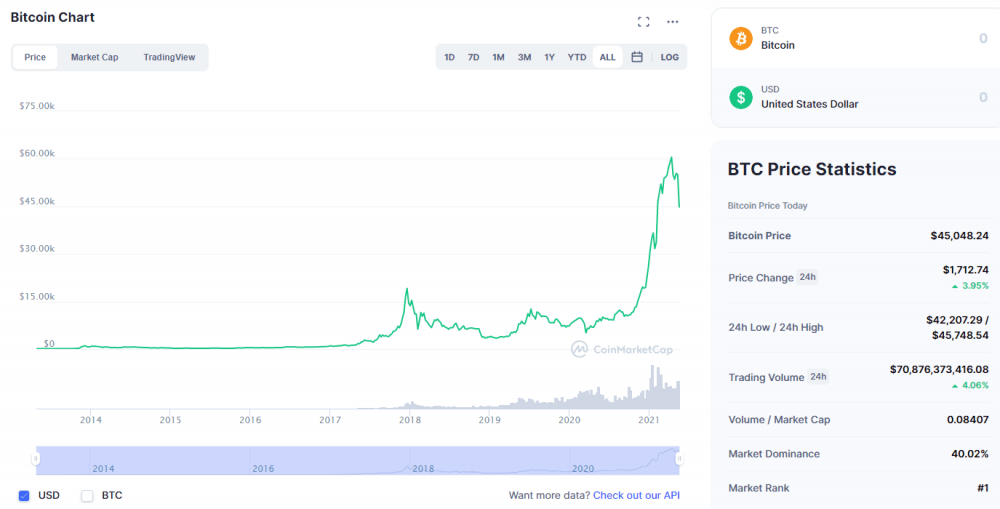Switch to the TradingView tab
This screenshot has height=509, width=1000.
pos(169,57)
